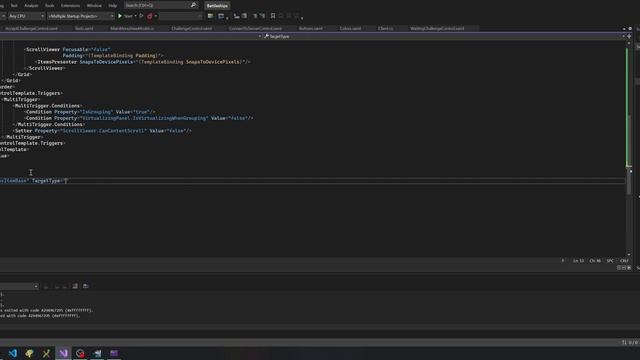Click the Setter ScrollViewer.CanContentScroll line
The width and height of the screenshot is (640, 360).
click(x=102, y=131)
